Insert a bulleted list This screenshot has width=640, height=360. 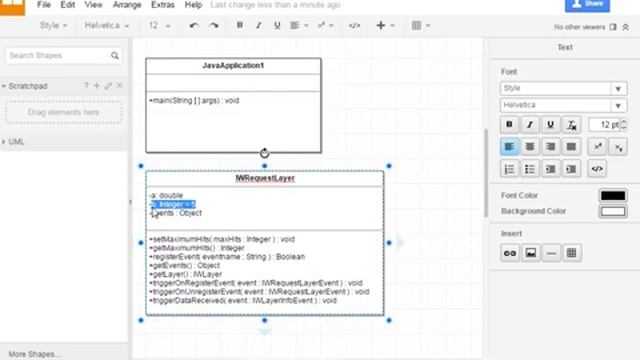click(x=530, y=169)
